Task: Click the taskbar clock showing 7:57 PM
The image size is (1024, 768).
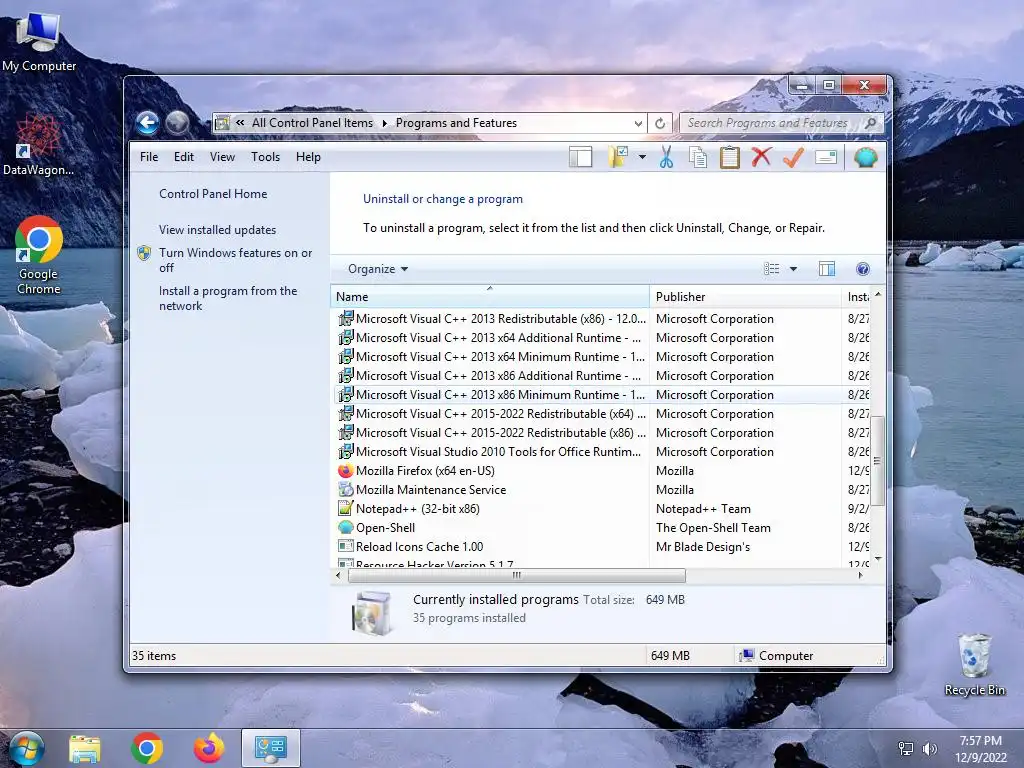Action: point(980,749)
